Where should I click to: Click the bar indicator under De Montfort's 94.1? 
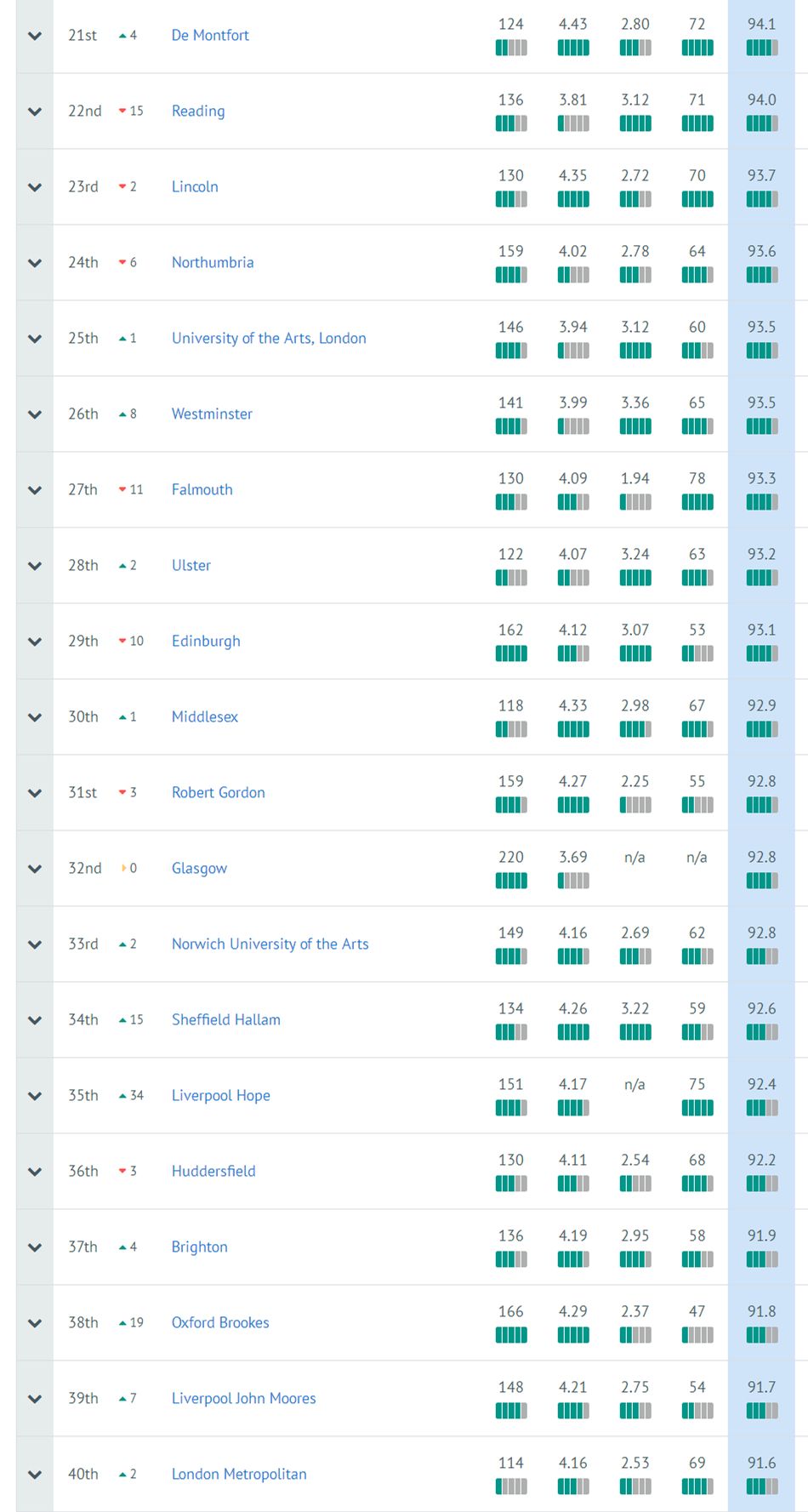(762, 48)
